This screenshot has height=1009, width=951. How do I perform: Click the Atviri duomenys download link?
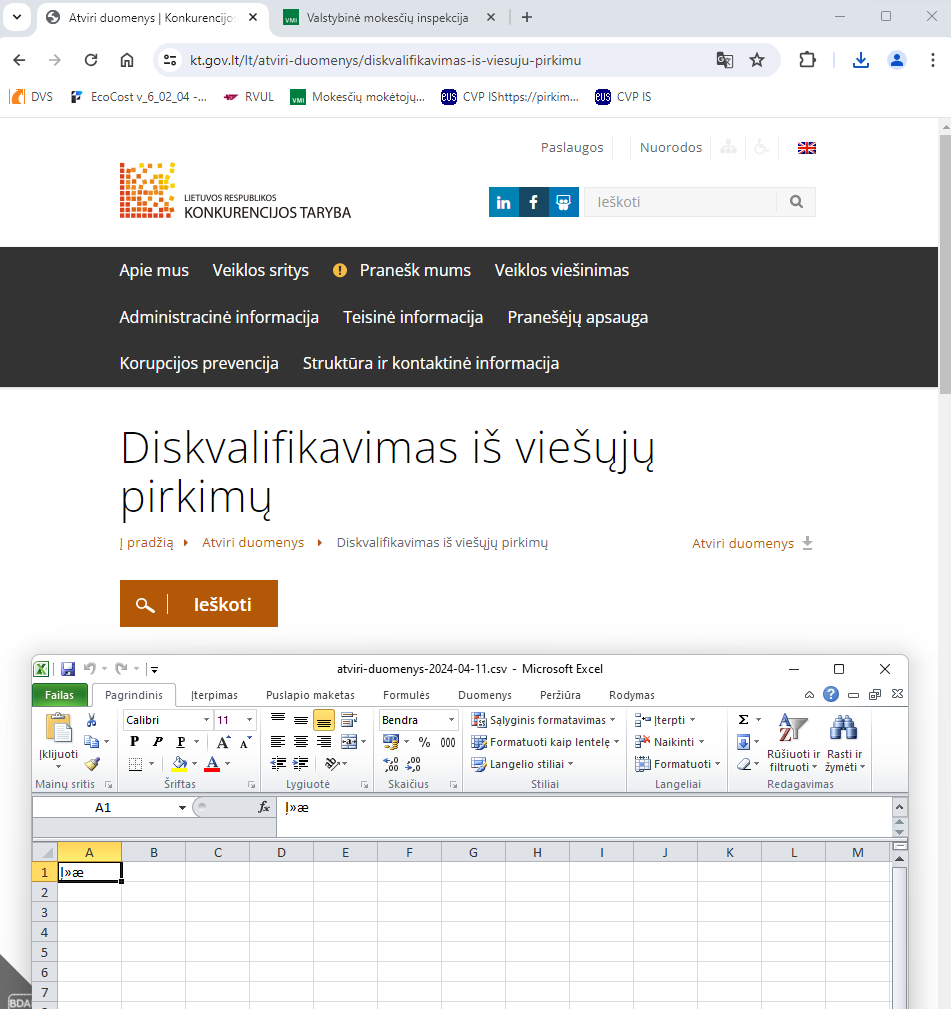tap(752, 543)
